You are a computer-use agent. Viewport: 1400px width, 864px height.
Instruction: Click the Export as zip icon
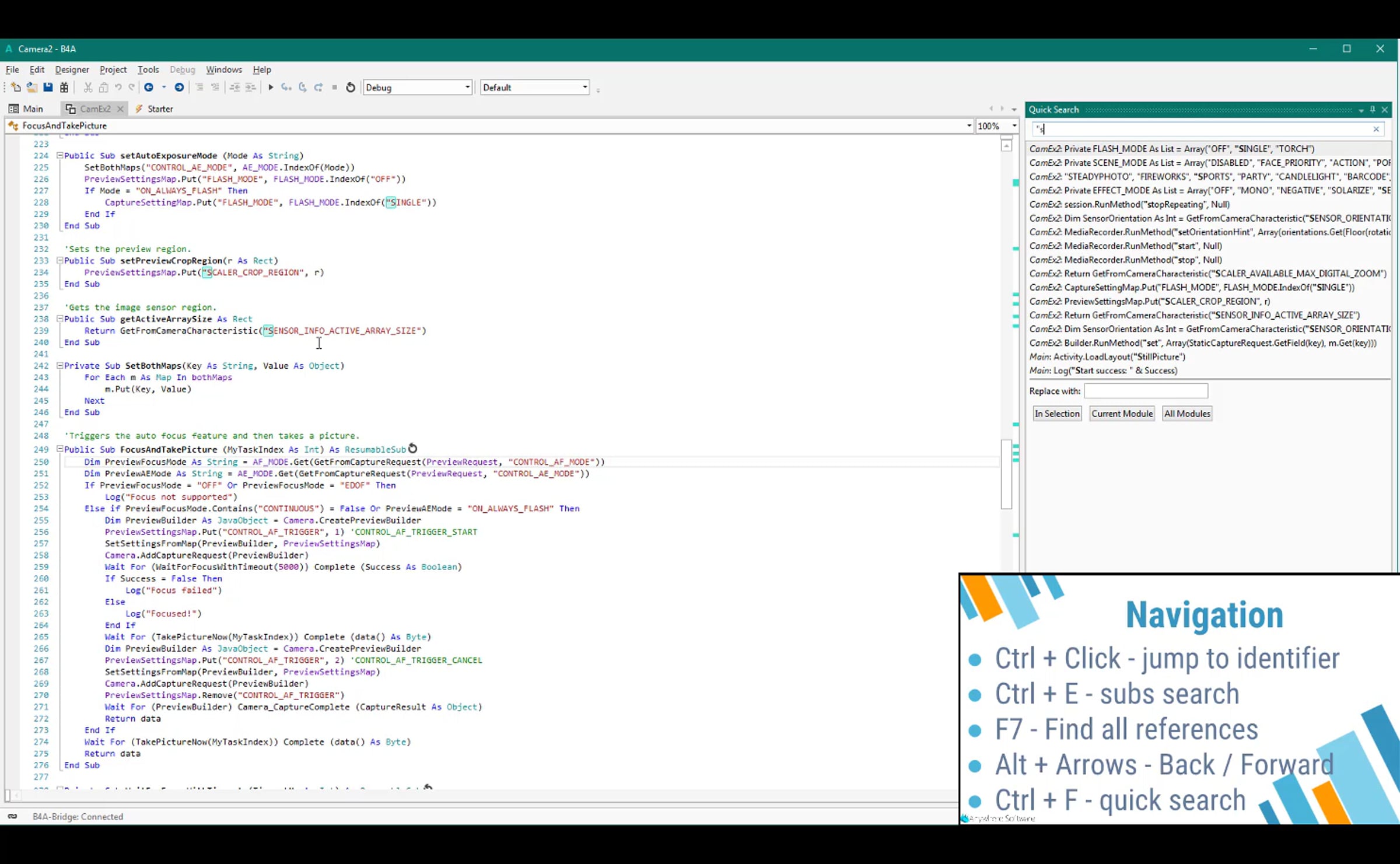[64, 88]
